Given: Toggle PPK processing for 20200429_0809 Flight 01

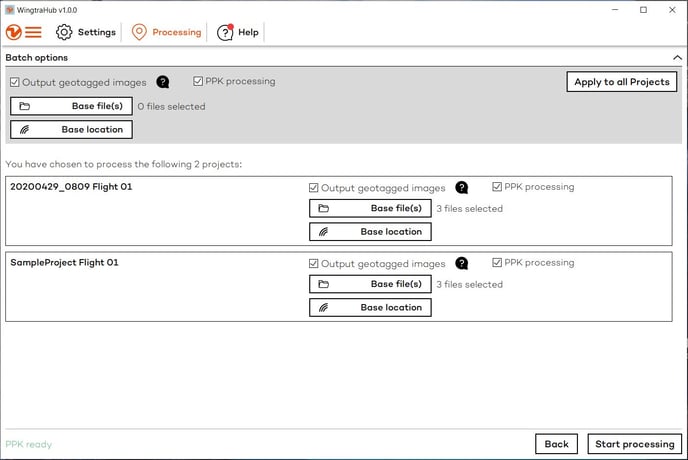Looking at the screenshot, I should 497,187.
